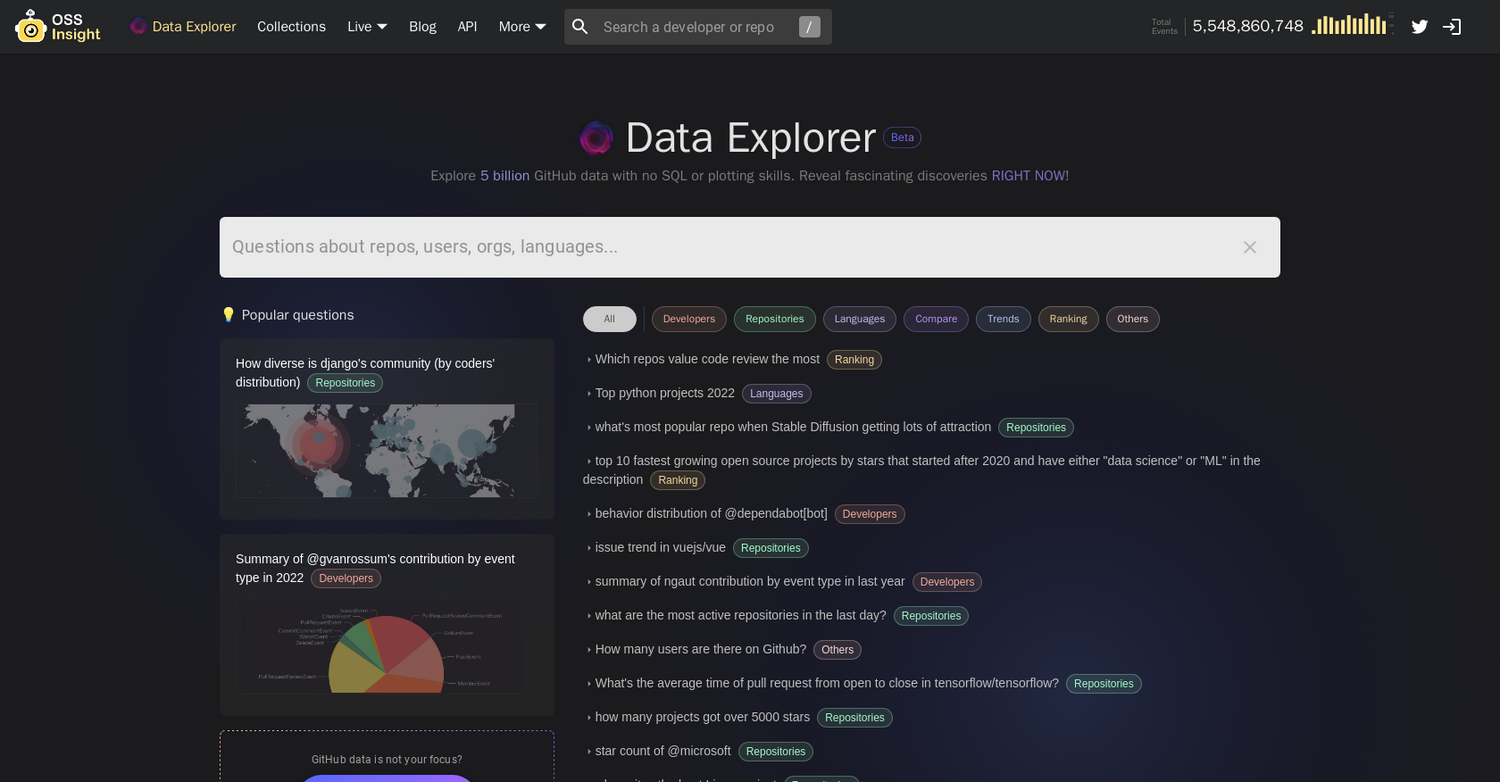
Task: Click the search magnifier icon
Action: point(580,26)
